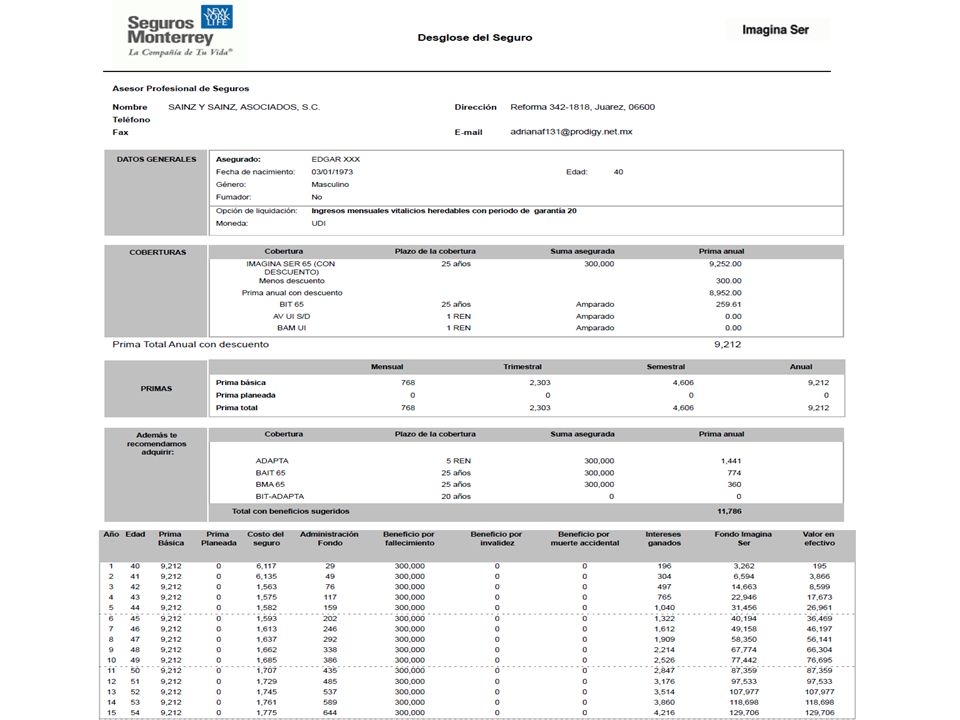Select "Además te recomendamos adquirir:" label
Image resolution: width=960 pixels, height=720 pixels.
pyautogui.click(x=157, y=444)
